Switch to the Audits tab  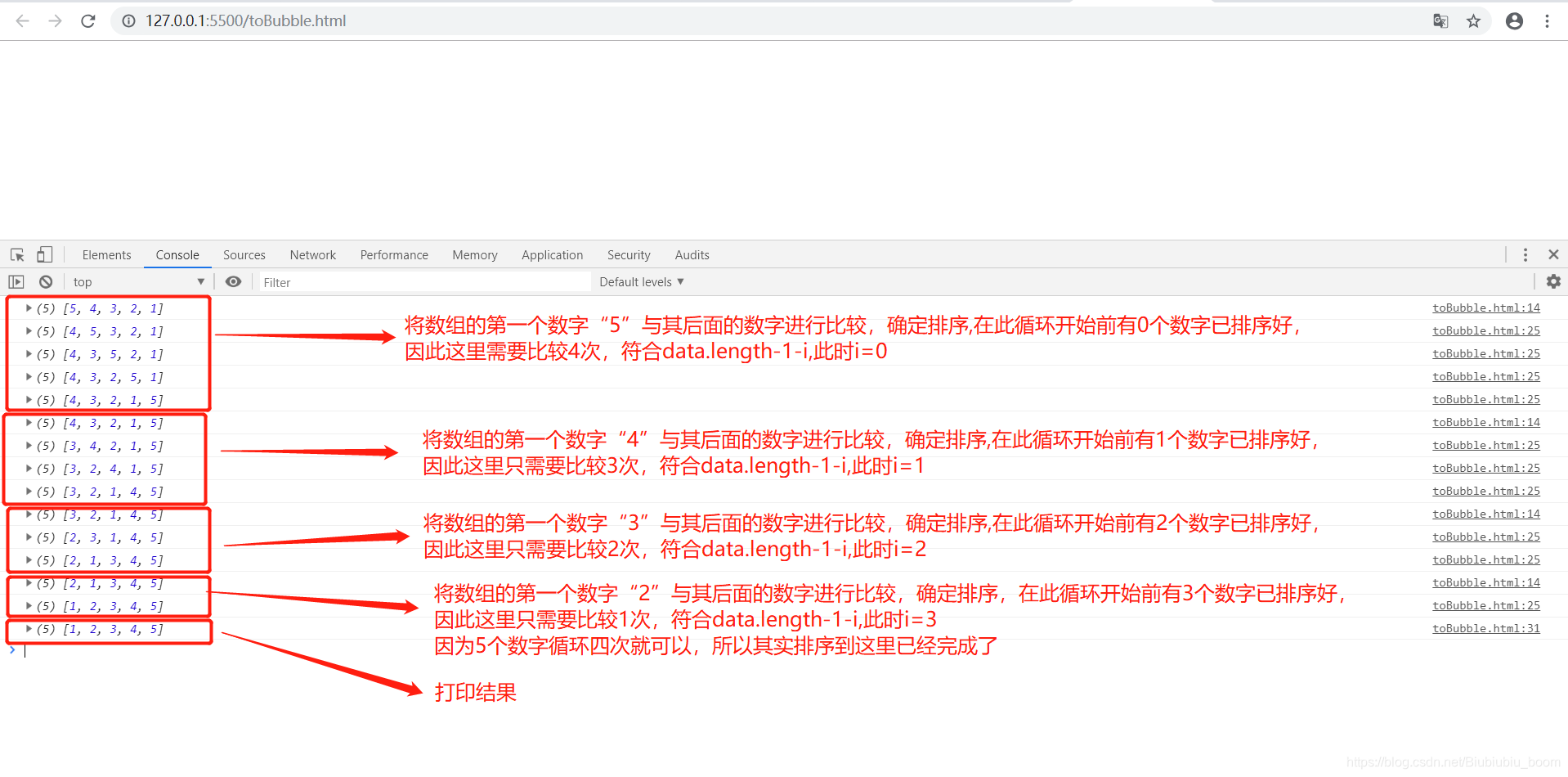(692, 254)
